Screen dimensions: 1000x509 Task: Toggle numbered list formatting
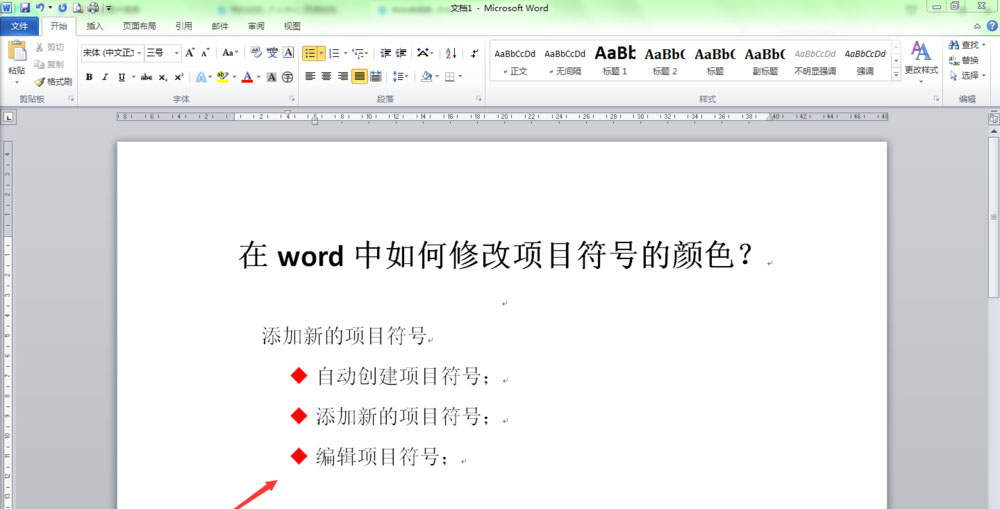(x=334, y=53)
